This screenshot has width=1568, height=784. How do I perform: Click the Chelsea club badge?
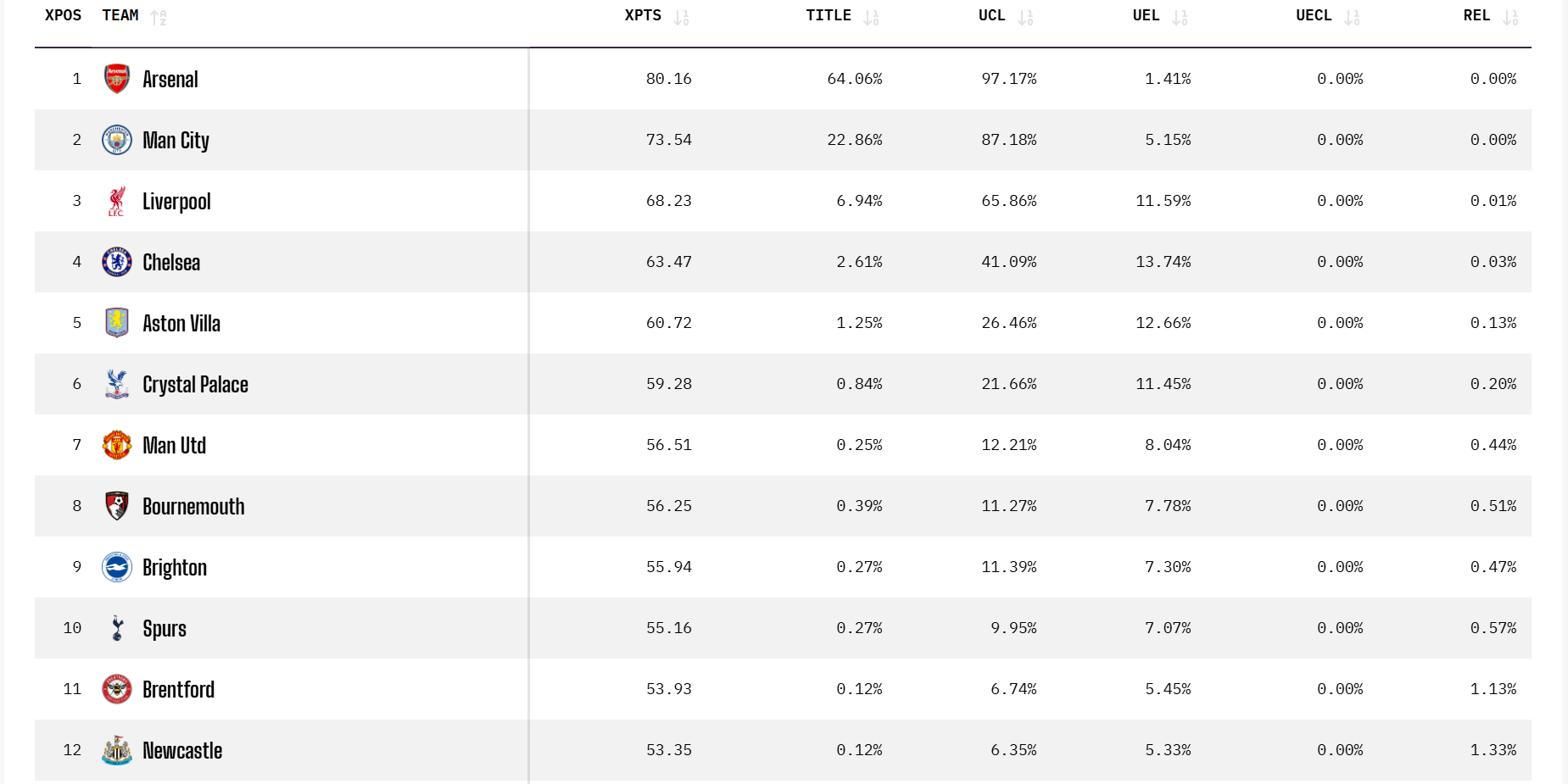tap(117, 262)
